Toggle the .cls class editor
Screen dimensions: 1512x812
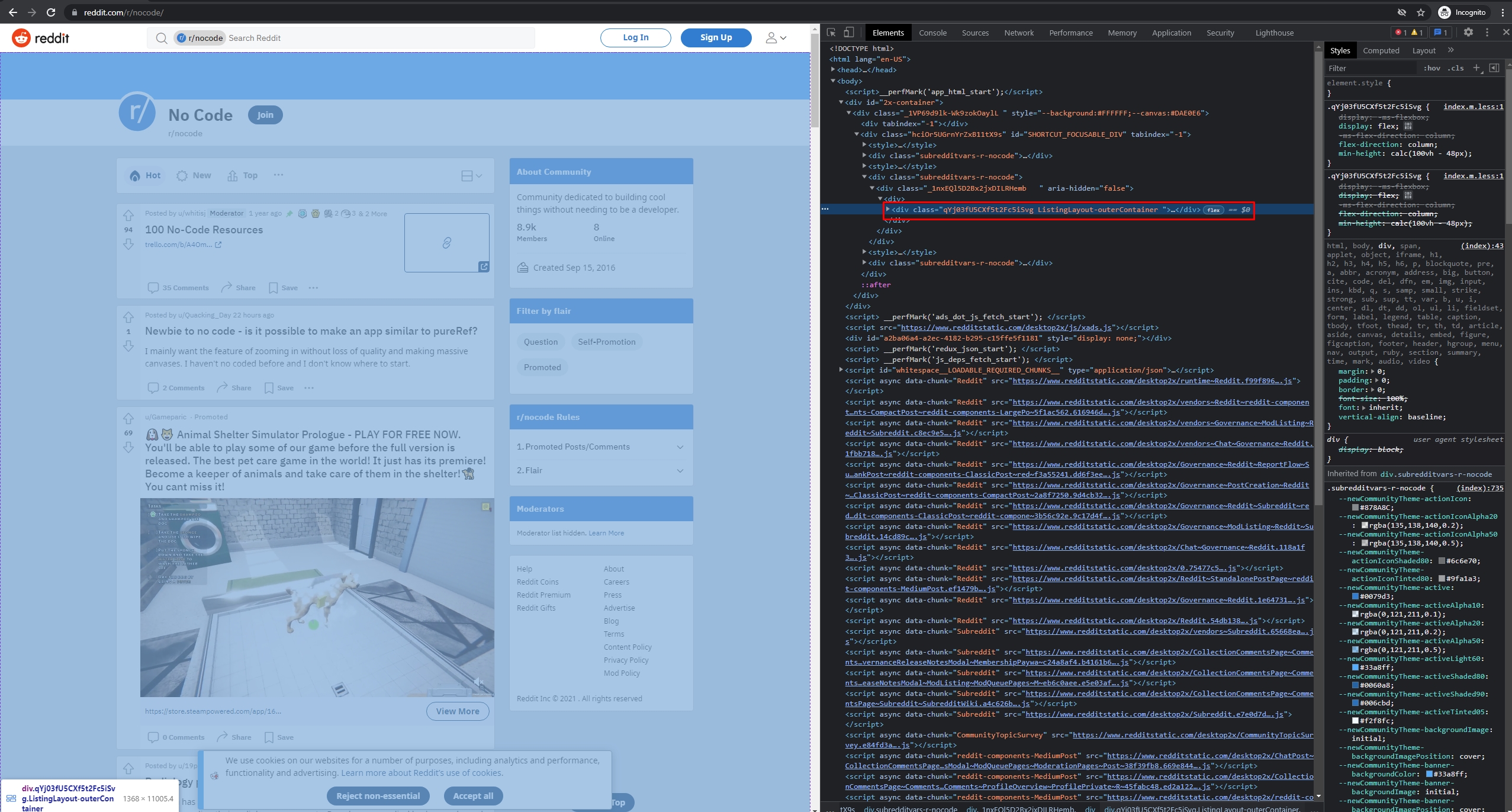1456,68
